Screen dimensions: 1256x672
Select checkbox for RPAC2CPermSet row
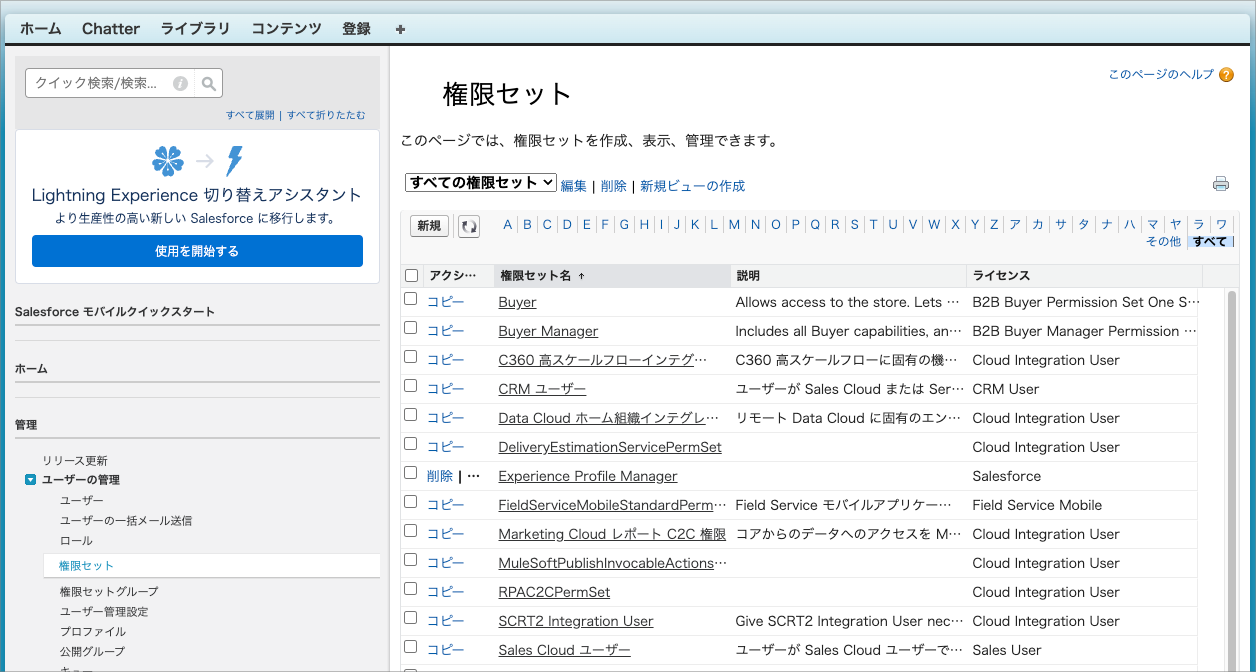pyautogui.click(x=410, y=589)
